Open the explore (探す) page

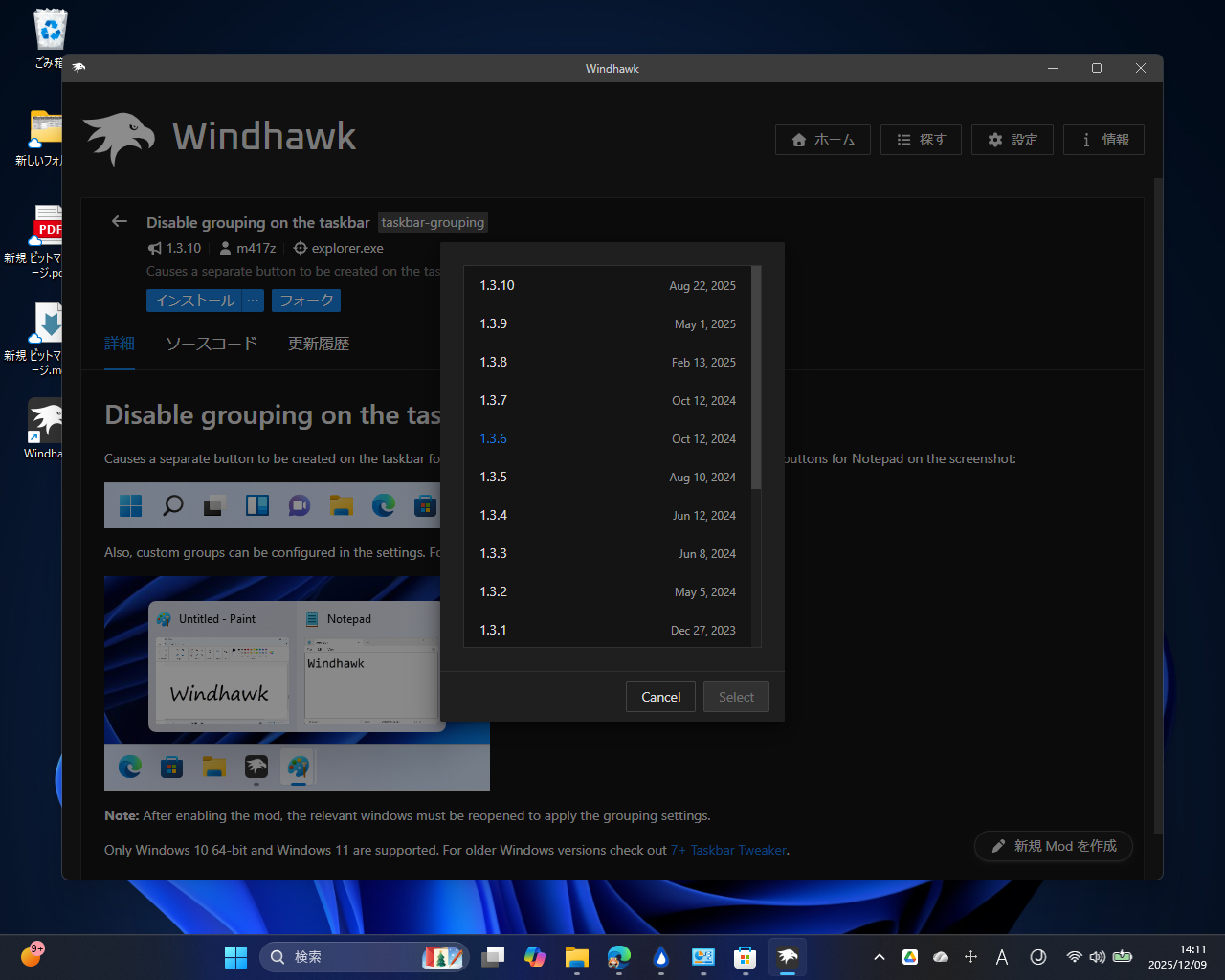[921, 140]
